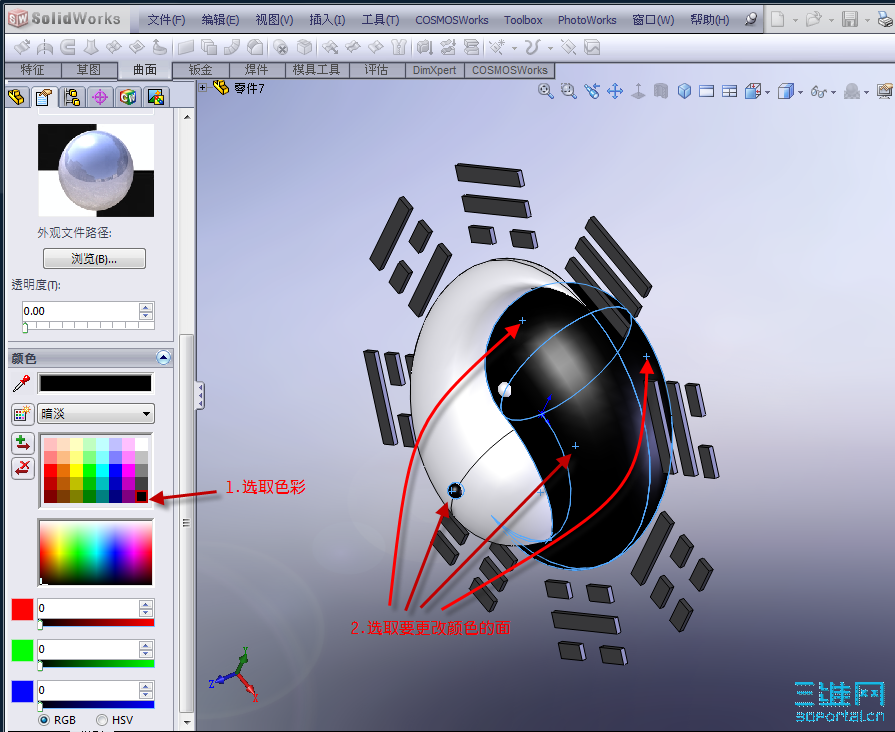Click the Curves tool icon
The image size is (895, 732).
532,47
